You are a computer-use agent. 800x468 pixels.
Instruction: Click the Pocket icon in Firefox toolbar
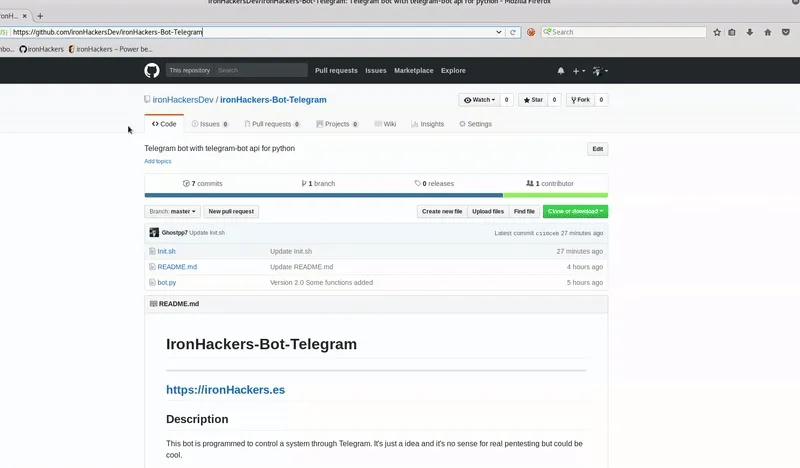click(x=784, y=32)
